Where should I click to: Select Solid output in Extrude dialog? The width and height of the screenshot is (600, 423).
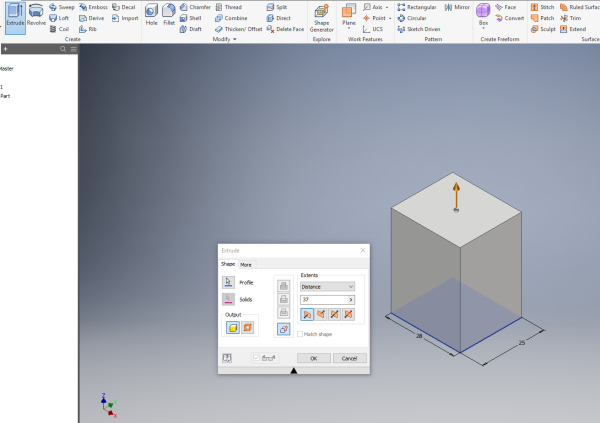tap(233, 328)
